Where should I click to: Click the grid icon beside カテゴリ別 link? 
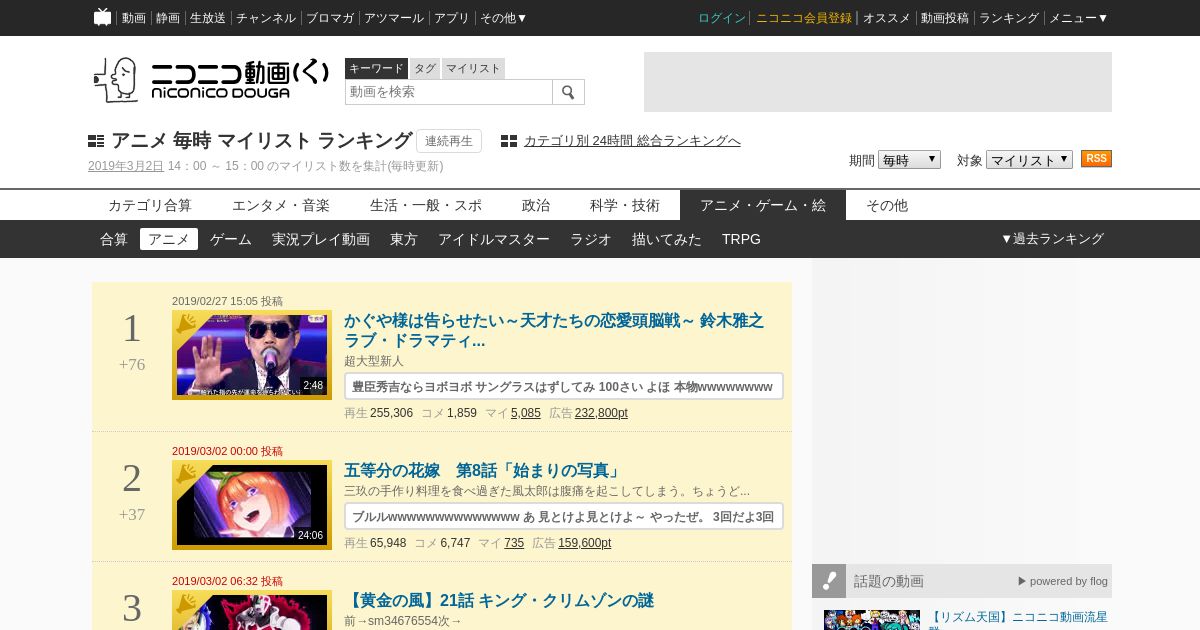509,141
